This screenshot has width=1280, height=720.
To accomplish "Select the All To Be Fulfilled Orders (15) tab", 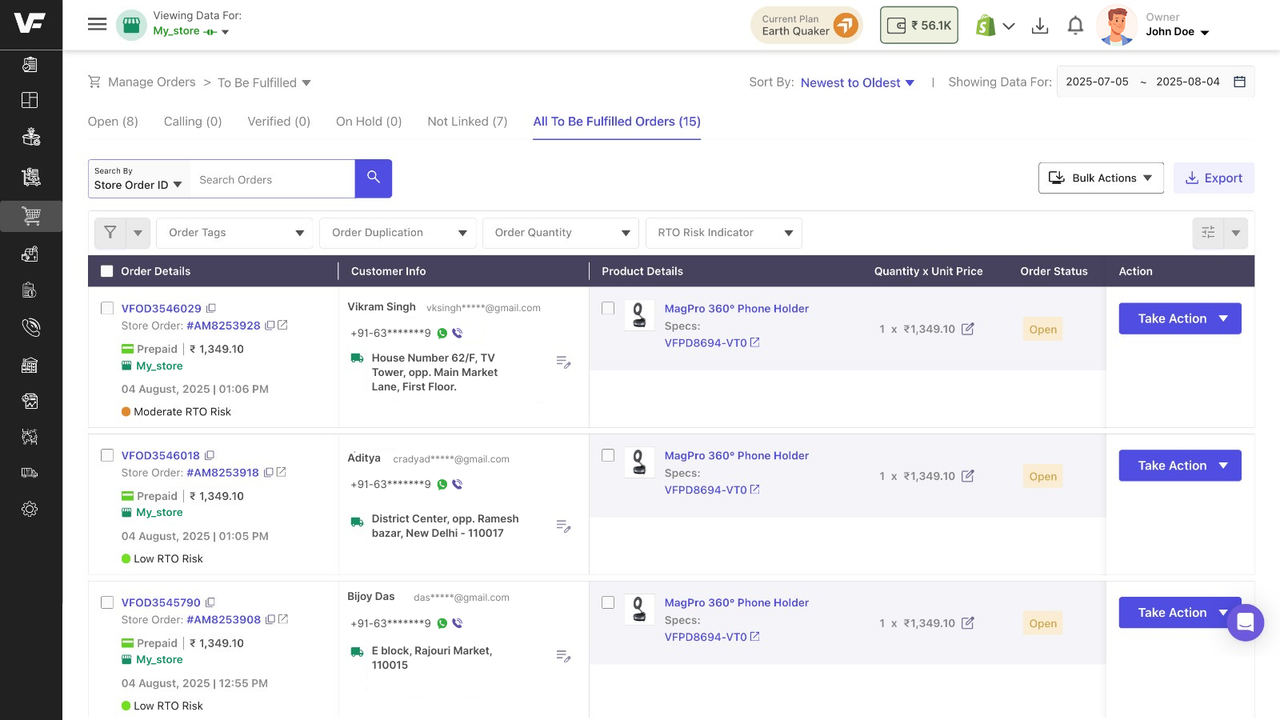I will tap(617, 121).
